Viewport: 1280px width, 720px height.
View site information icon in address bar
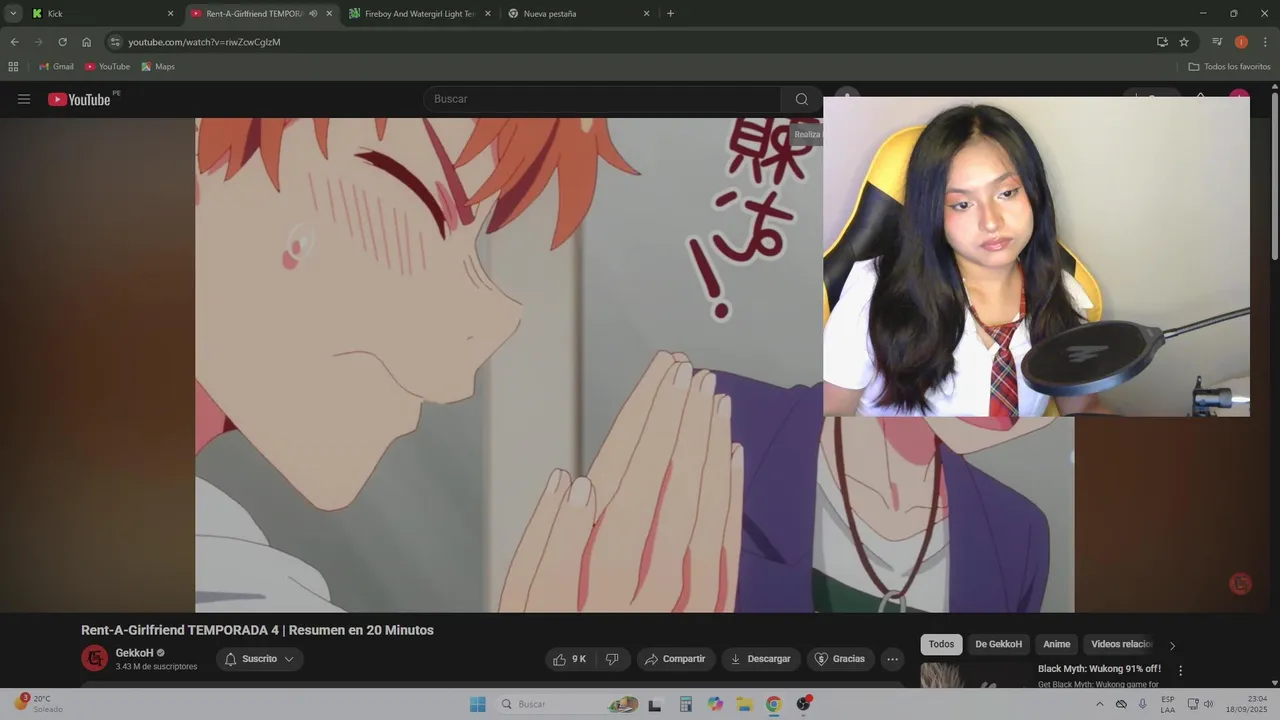click(x=115, y=42)
